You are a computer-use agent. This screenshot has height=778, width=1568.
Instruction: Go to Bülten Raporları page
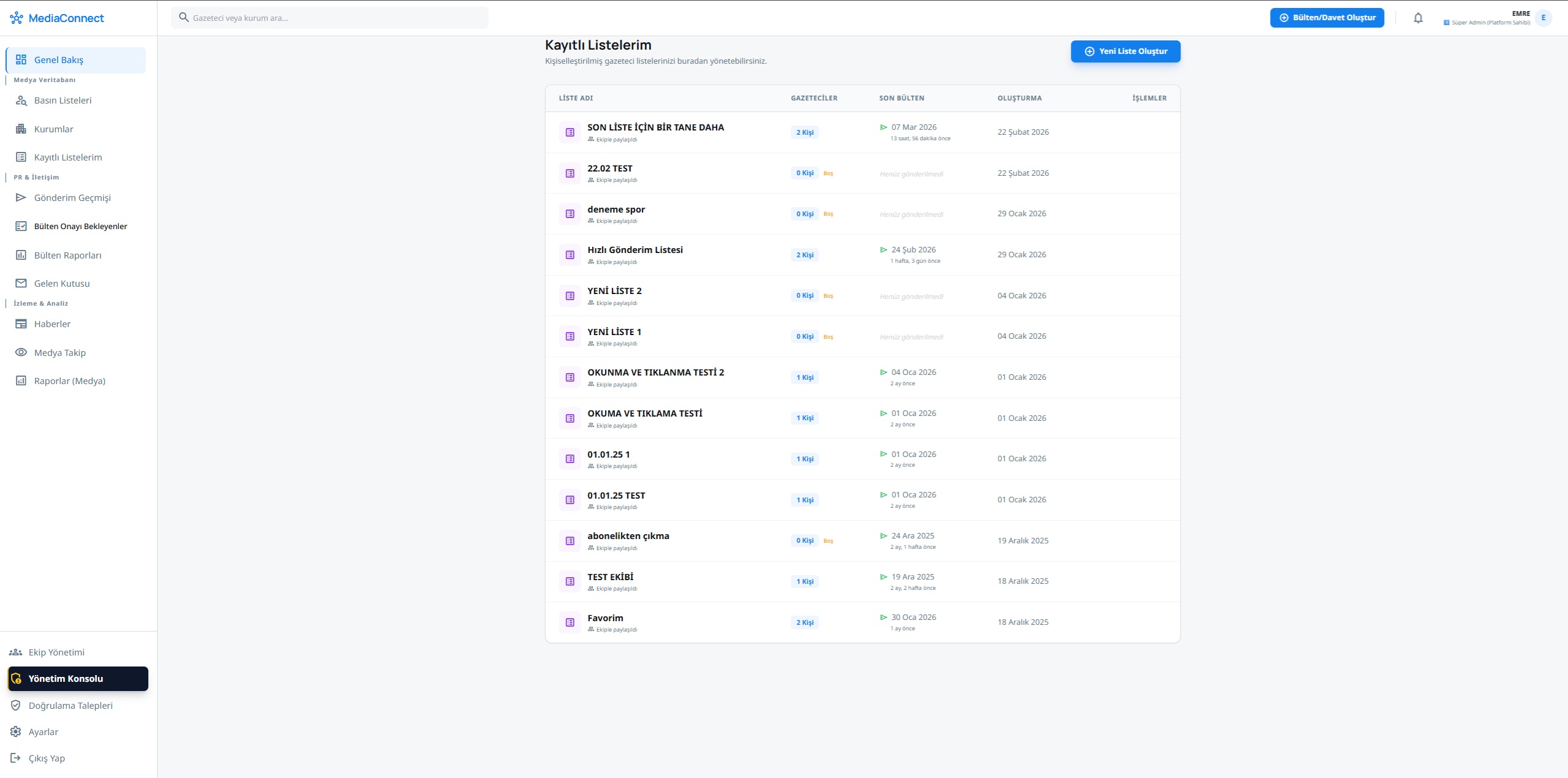67,255
